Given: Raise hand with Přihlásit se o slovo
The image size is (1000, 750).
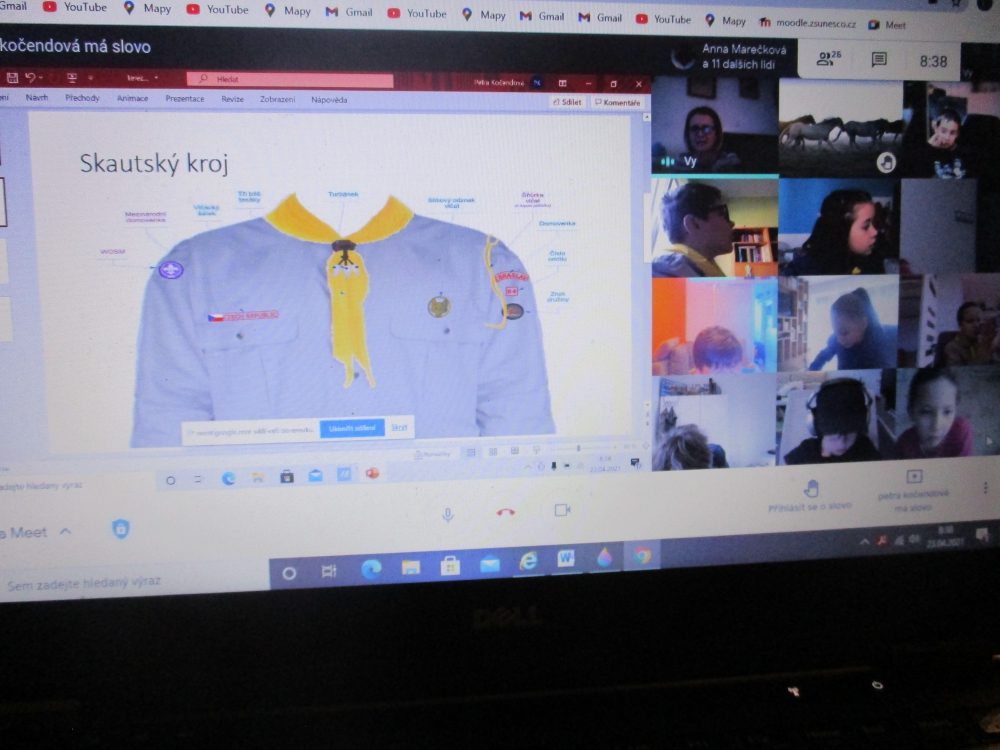Looking at the screenshot, I should (810, 496).
